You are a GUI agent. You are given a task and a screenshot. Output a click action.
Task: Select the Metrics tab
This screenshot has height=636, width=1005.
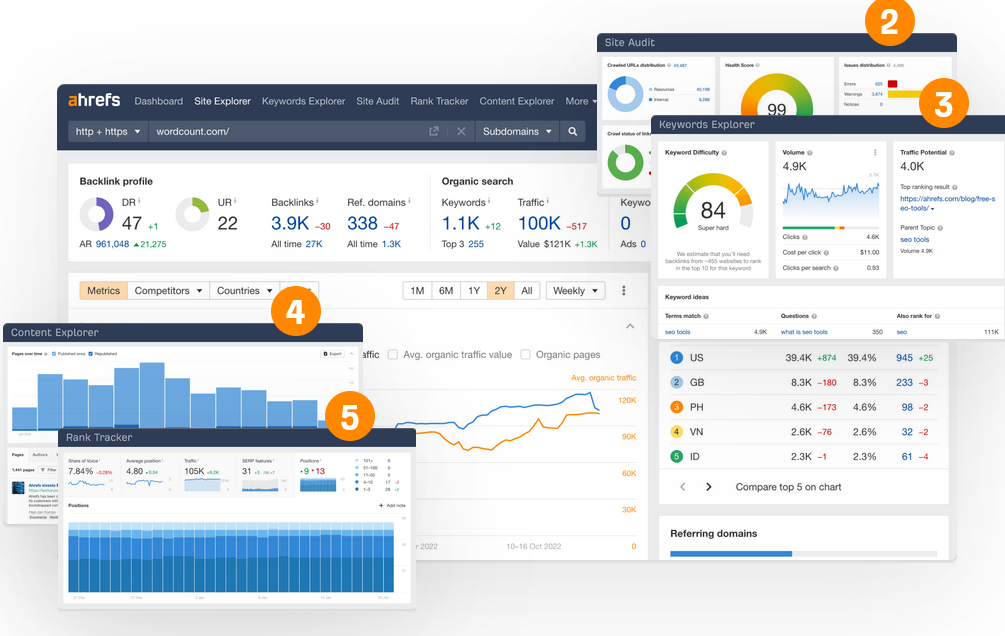click(x=103, y=290)
